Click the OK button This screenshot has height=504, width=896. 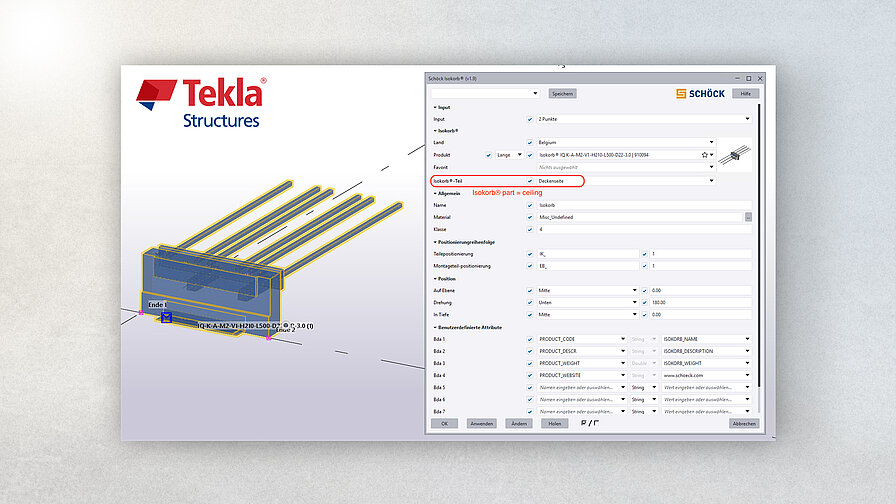point(445,423)
